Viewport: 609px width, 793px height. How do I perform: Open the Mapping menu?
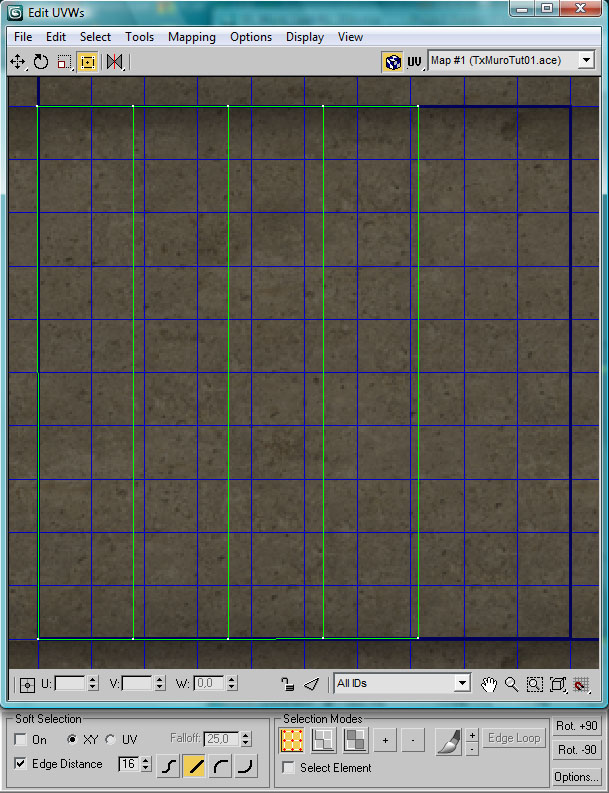click(191, 37)
